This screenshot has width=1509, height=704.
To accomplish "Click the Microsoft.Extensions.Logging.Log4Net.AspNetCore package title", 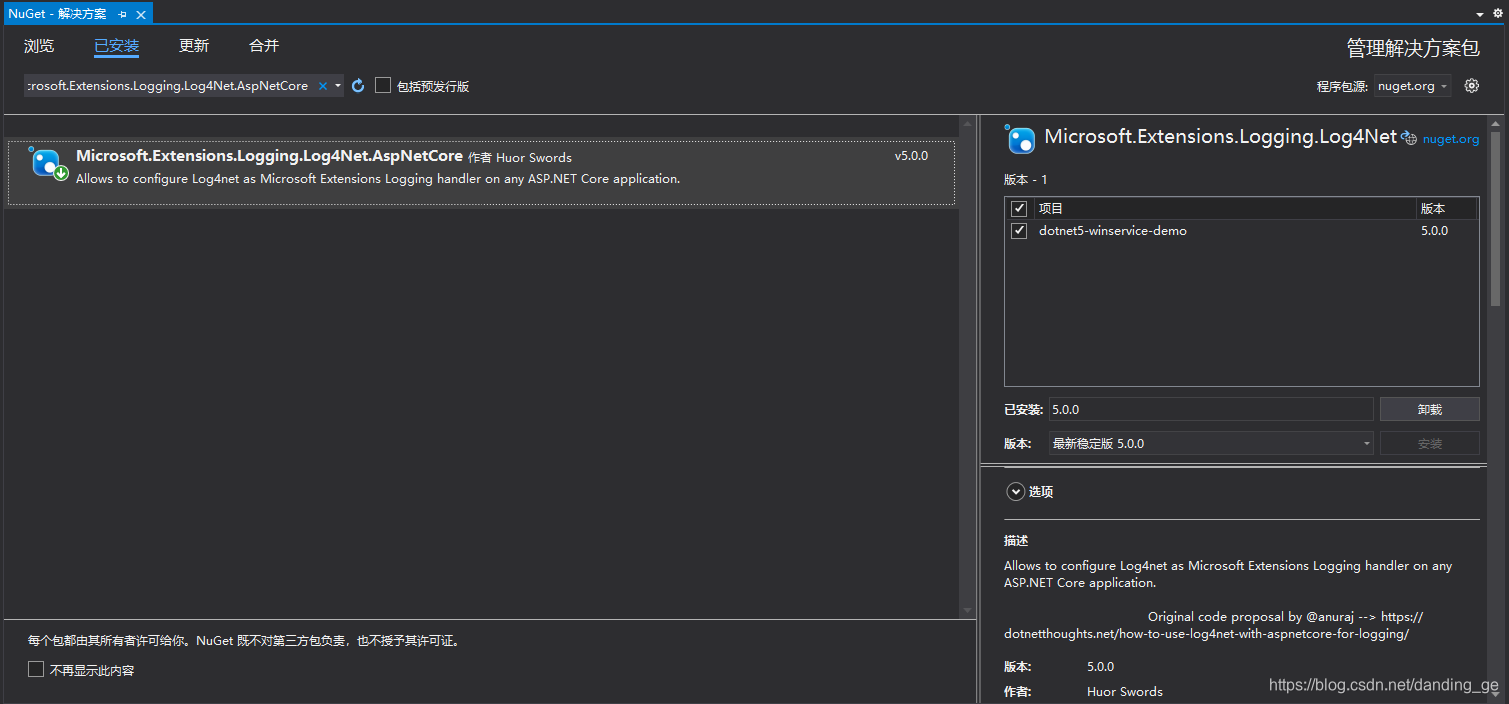I will pyautogui.click(x=269, y=156).
